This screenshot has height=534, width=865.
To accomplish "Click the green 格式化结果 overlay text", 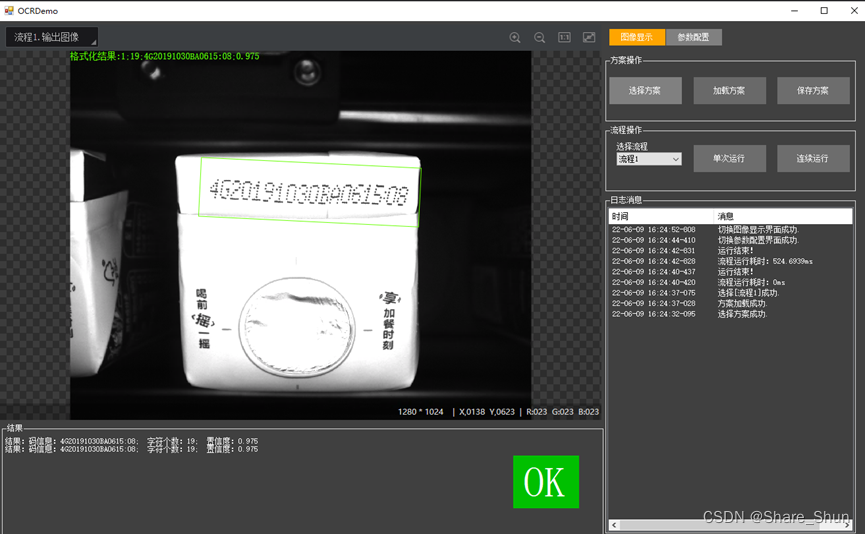I will click(x=164, y=56).
